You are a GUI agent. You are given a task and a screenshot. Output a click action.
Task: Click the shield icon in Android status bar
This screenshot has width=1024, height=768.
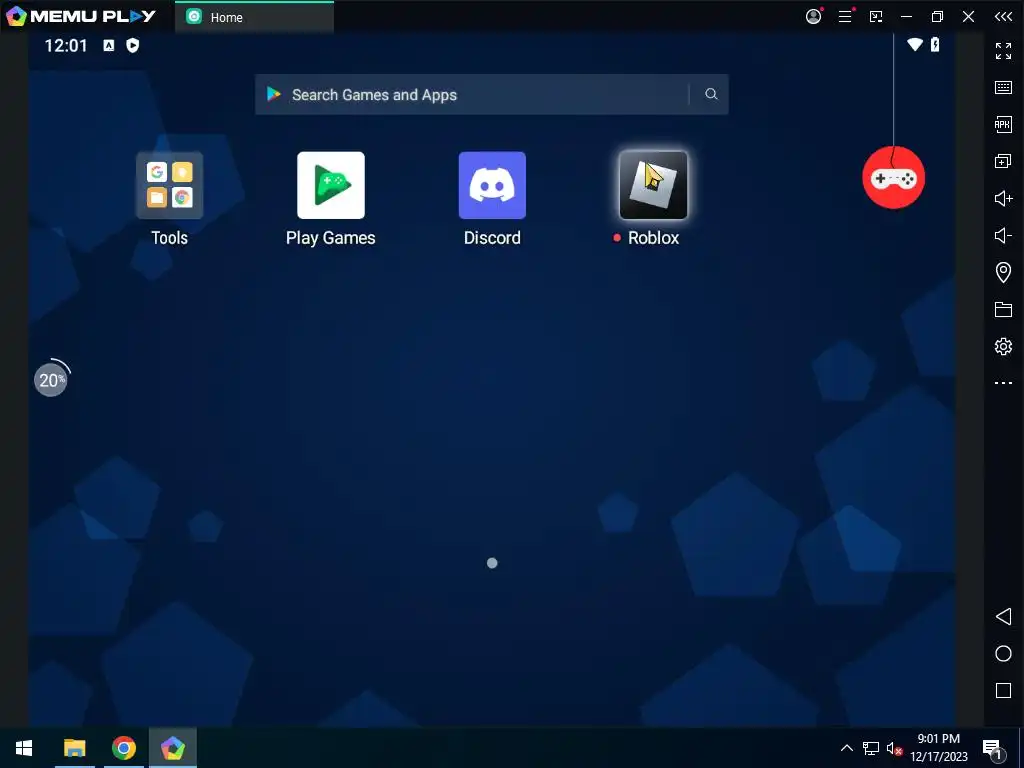pyautogui.click(x=133, y=45)
